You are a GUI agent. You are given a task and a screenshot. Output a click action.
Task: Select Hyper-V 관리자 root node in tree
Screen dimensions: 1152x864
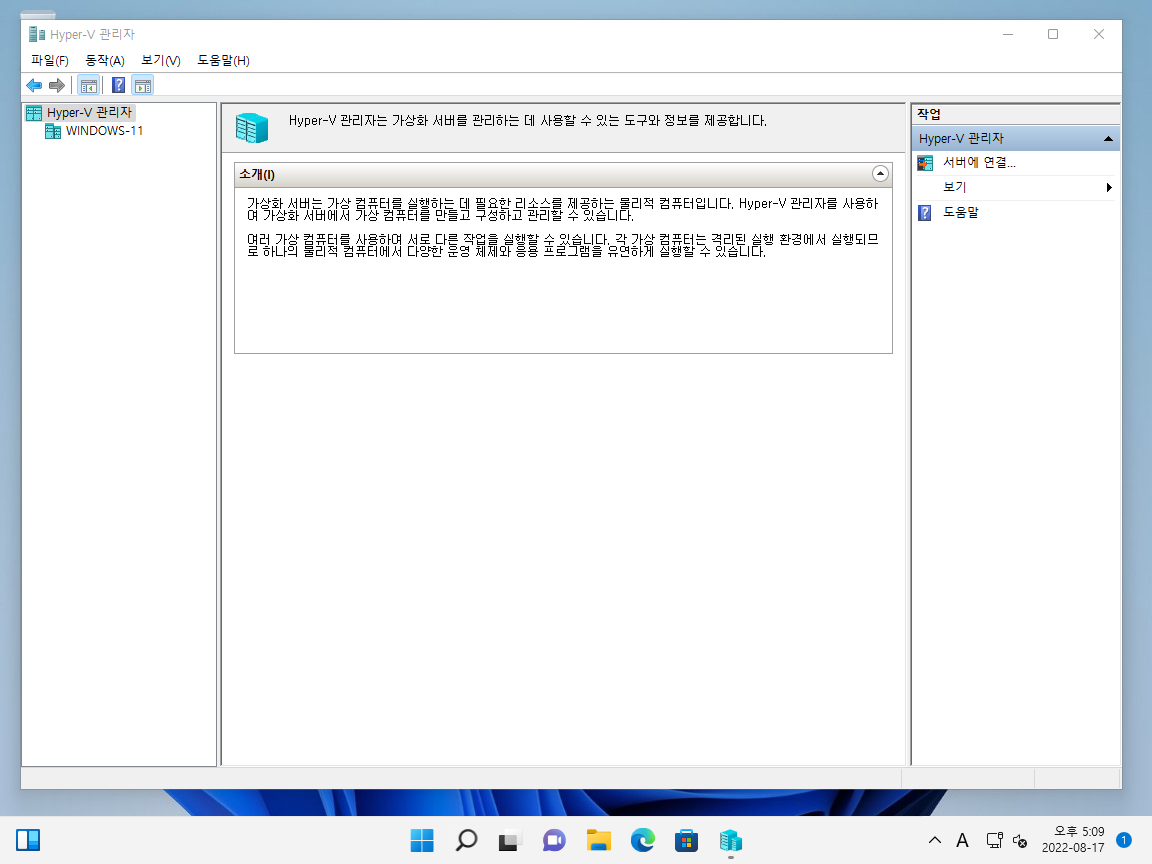point(89,112)
